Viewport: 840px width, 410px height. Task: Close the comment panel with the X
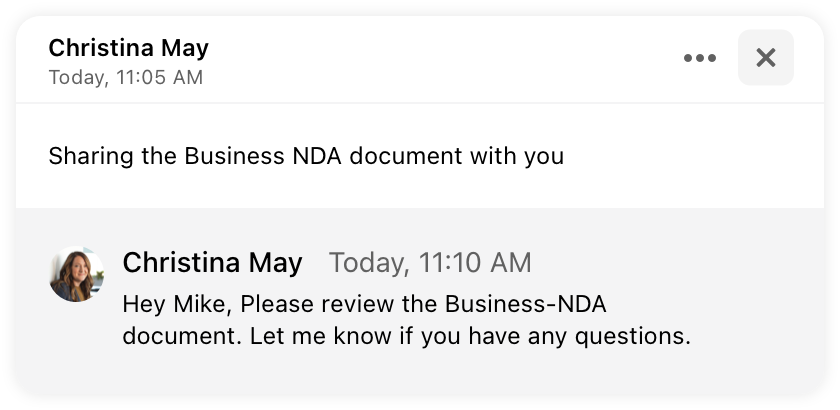766,57
